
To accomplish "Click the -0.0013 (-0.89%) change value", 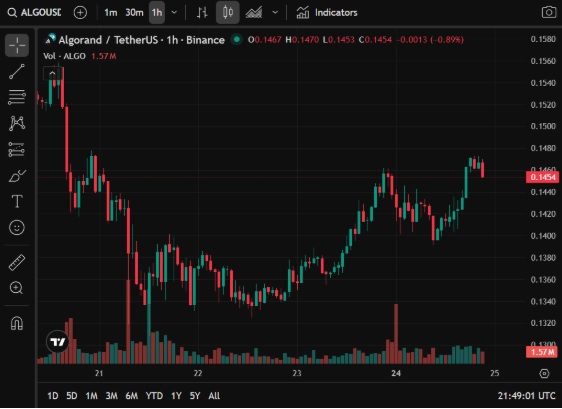I will click(x=430, y=39).
